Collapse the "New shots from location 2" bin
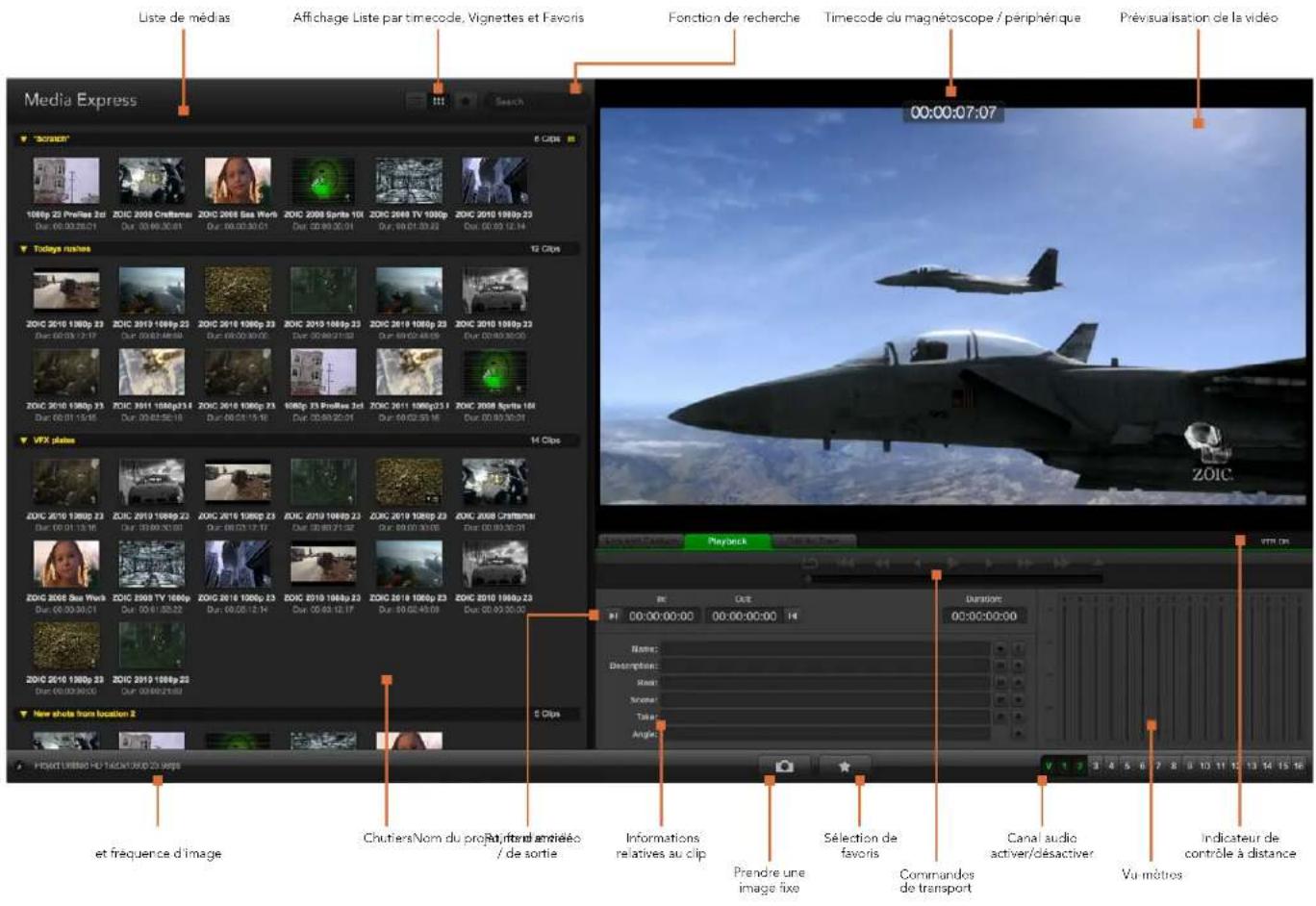Screen dimensions: 1316x906 tap(24, 715)
